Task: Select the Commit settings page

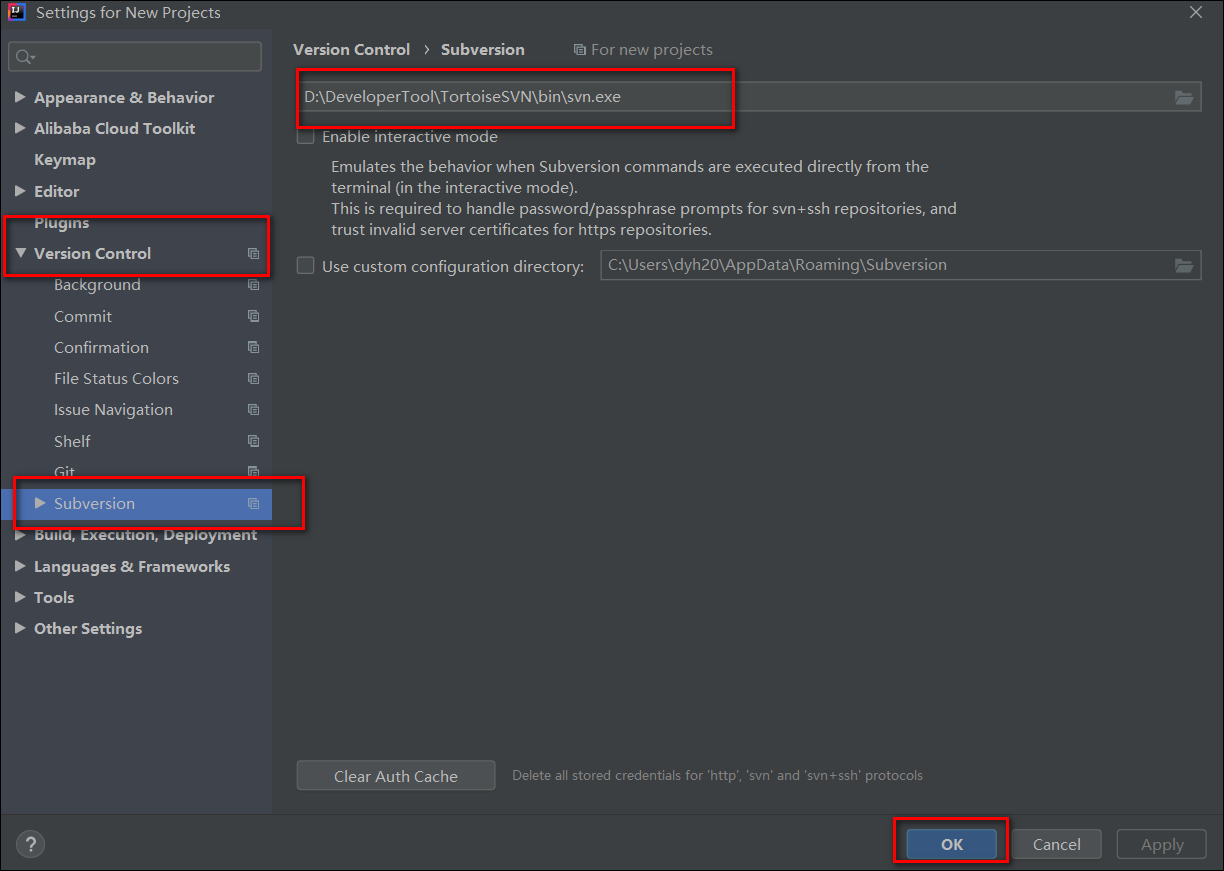Action: pos(83,316)
